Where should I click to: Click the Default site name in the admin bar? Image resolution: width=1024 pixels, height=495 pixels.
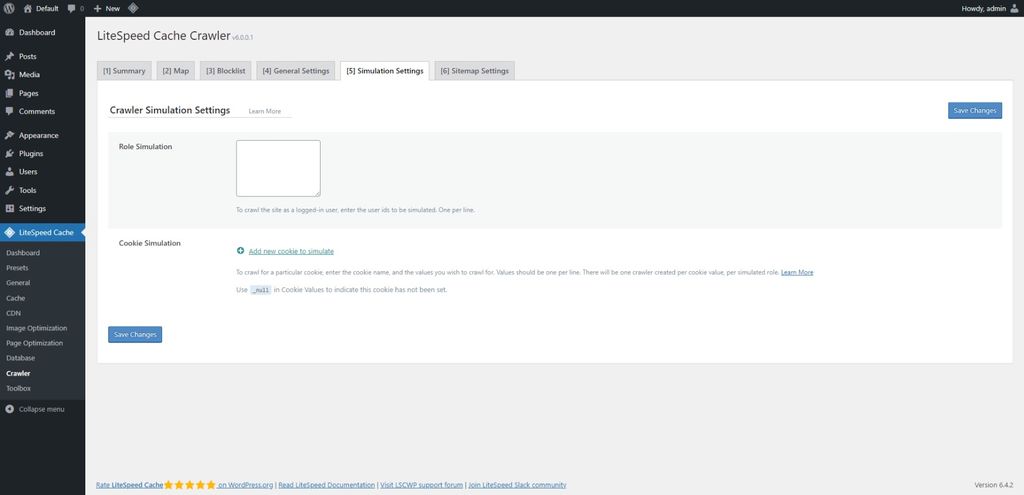coord(47,8)
